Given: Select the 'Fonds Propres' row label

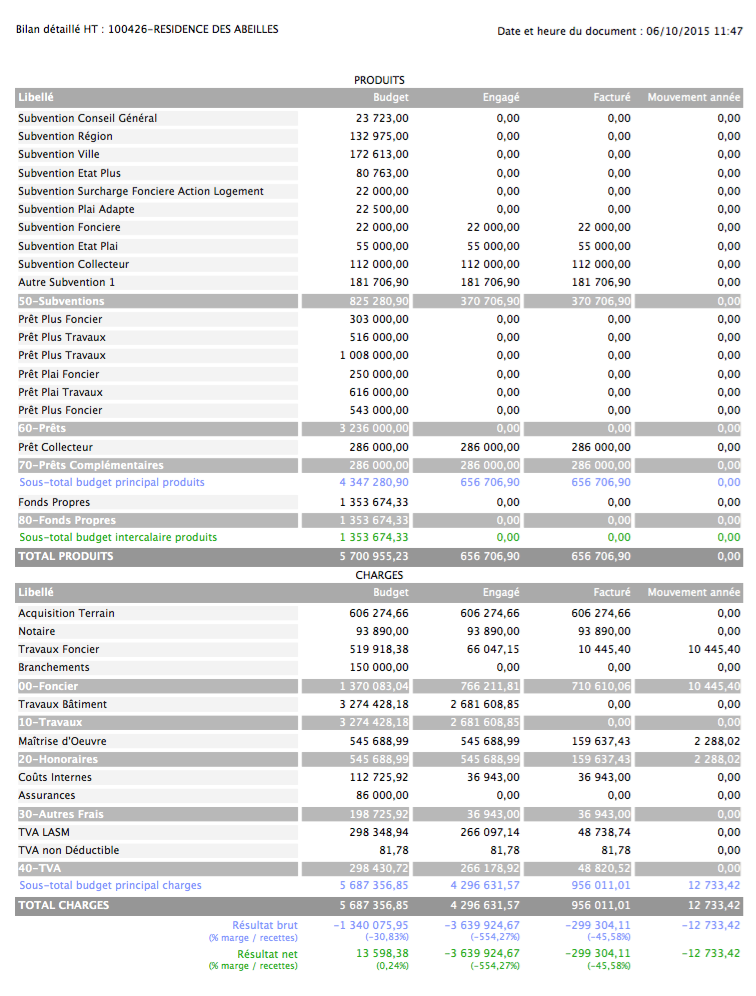Looking at the screenshot, I should point(54,502).
